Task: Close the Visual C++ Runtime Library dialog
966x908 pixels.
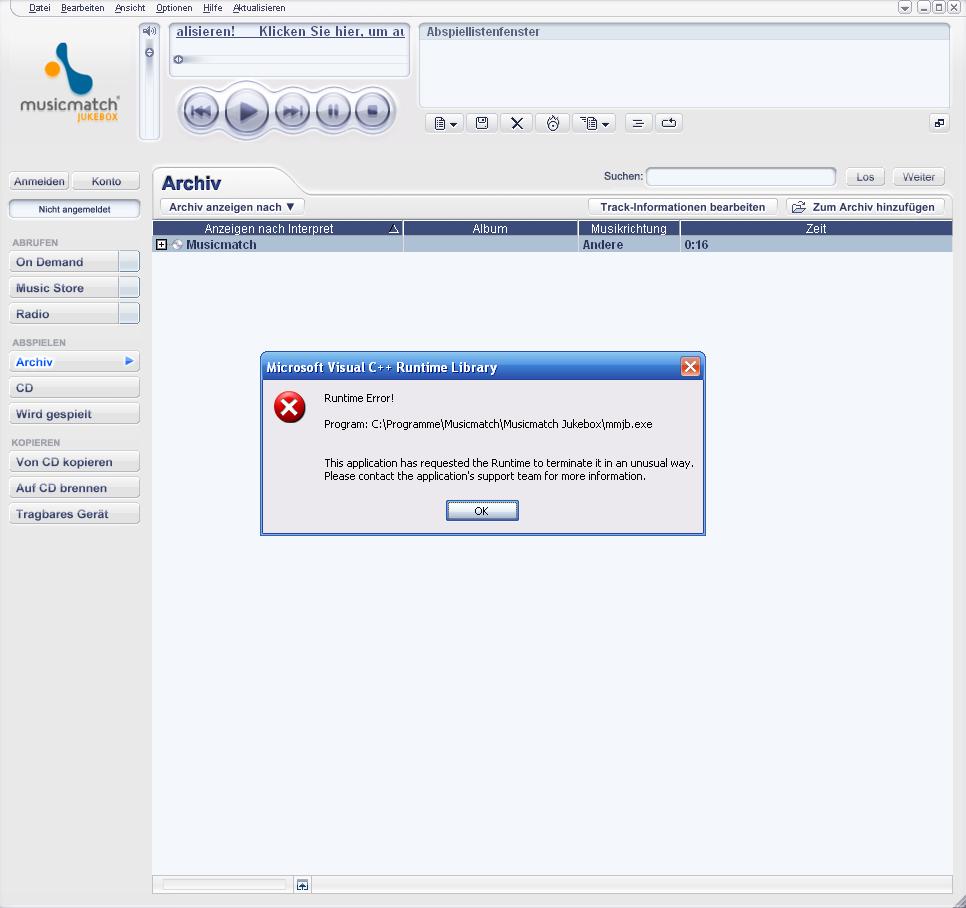Action: (x=690, y=367)
